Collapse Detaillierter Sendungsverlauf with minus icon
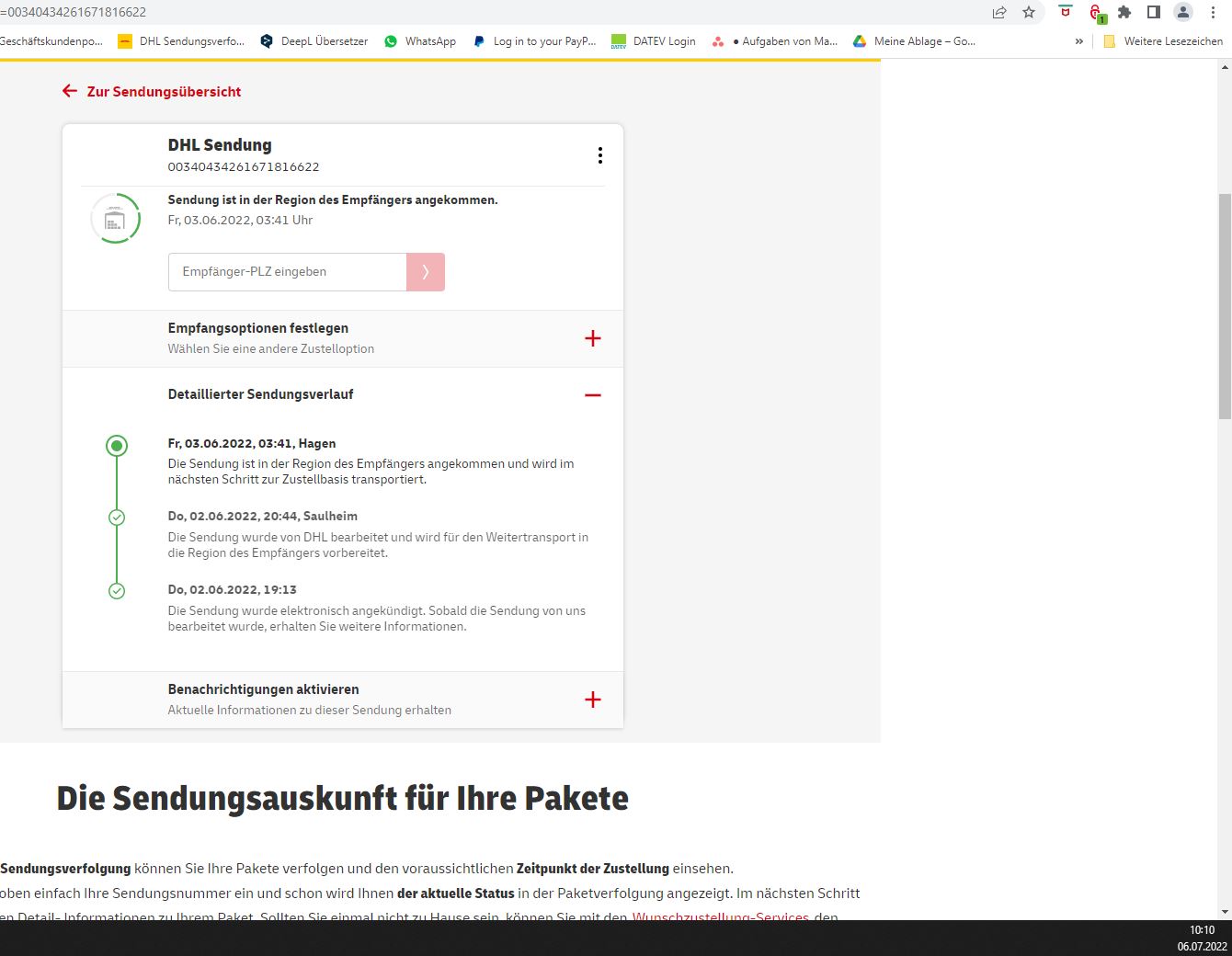Viewport: 1232px width, 956px height. click(593, 395)
